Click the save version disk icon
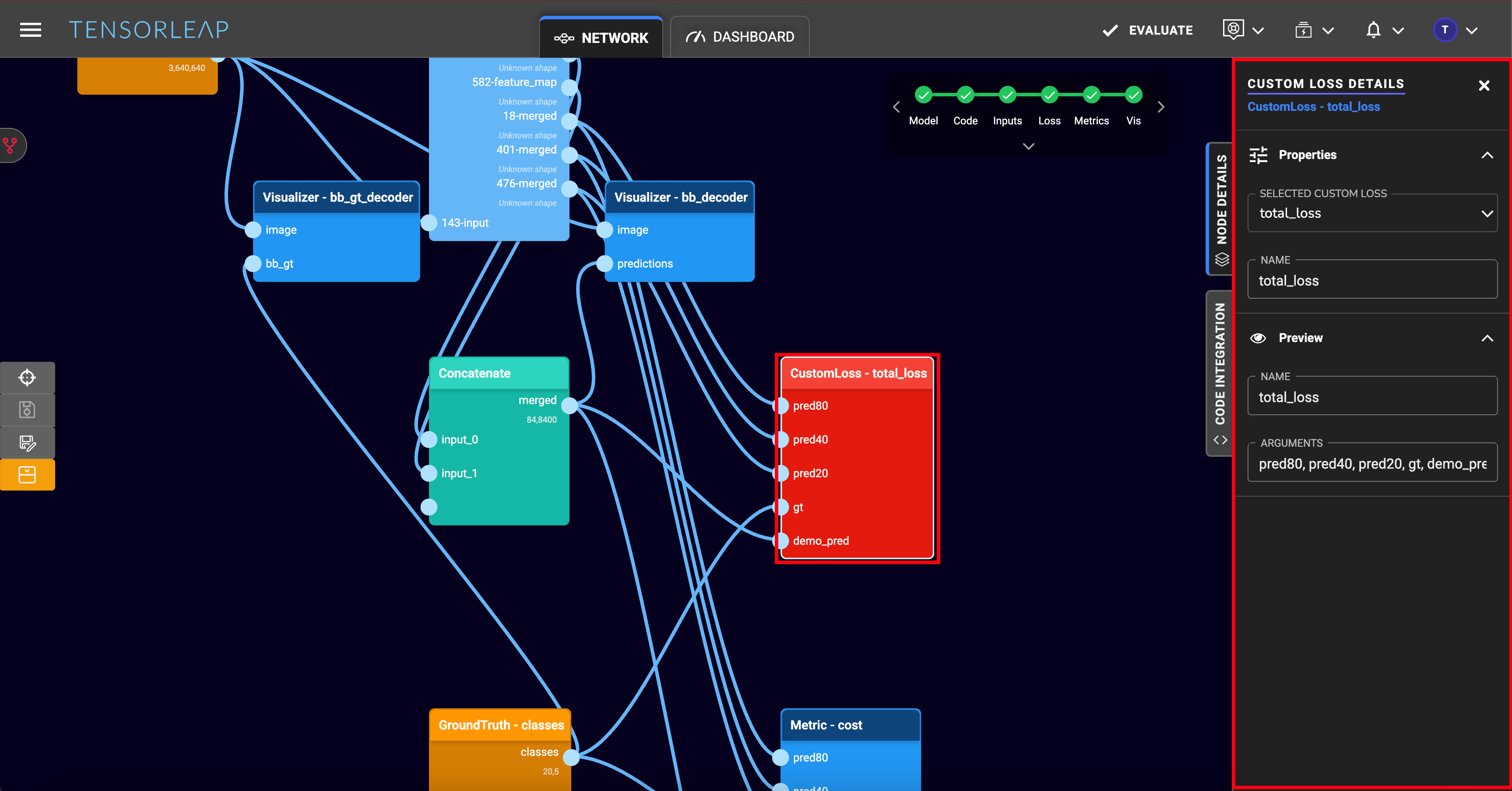Viewport: 1512px width, 791px height. [x=27, y=410]
